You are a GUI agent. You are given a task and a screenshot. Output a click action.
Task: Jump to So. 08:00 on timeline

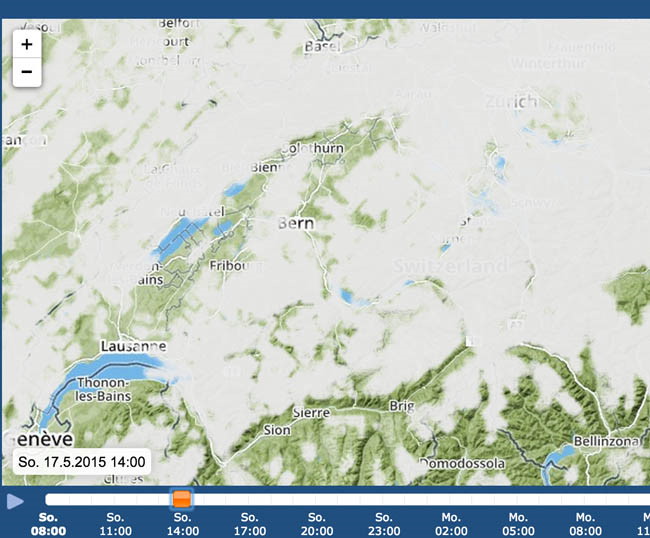48,524
